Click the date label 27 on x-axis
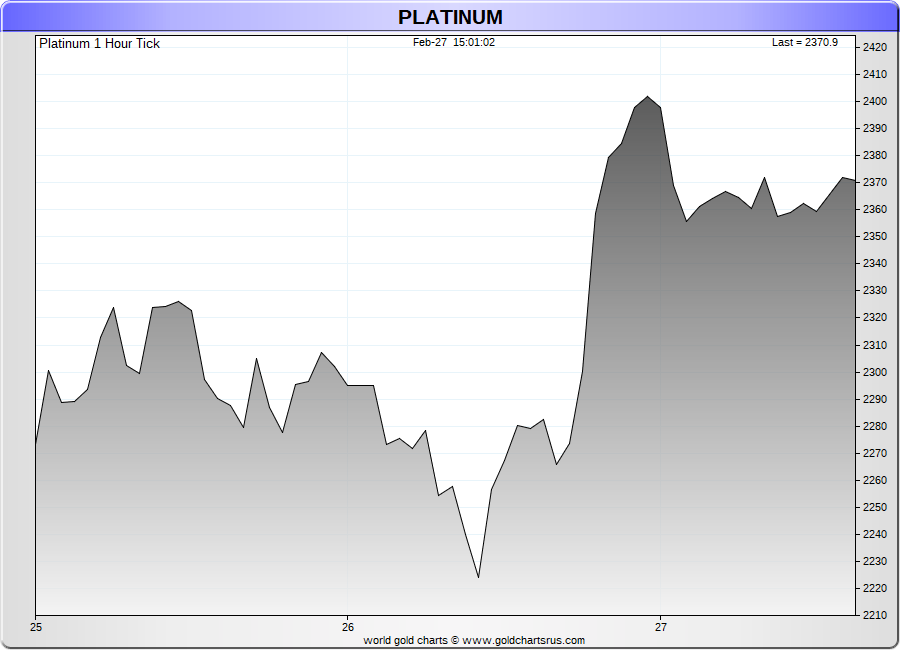 coord(661,628)
